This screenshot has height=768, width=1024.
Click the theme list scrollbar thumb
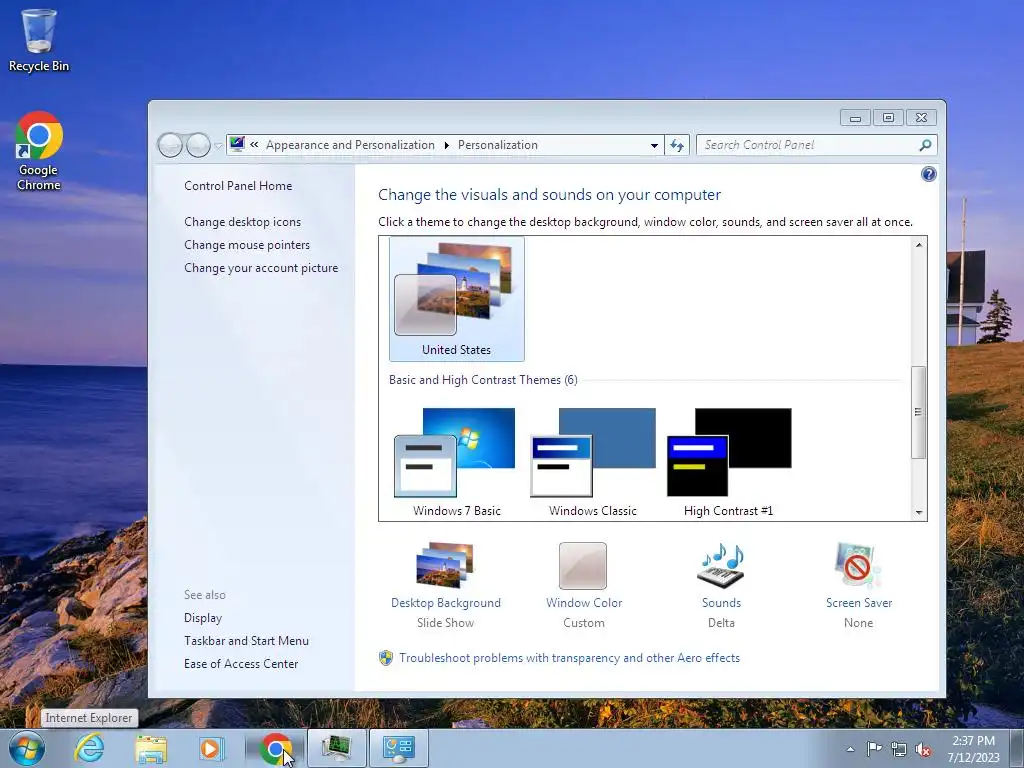coord(919,412)
